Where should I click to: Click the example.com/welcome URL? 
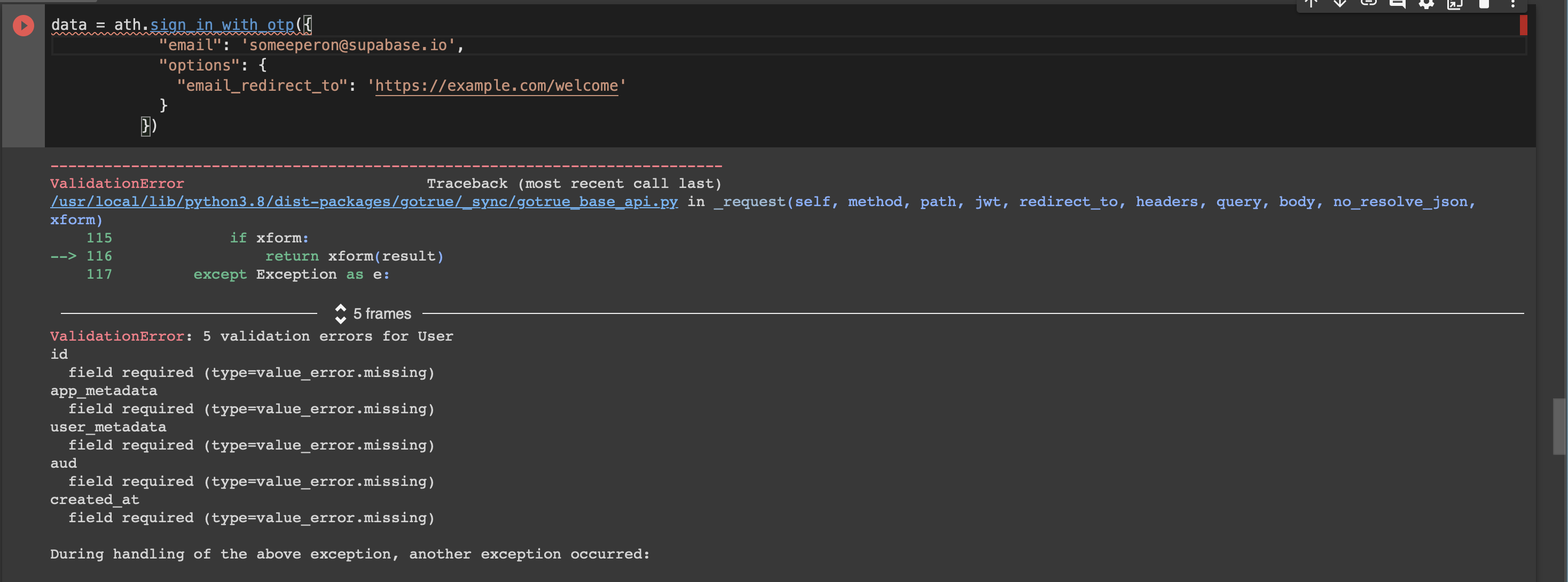click(x=496, y=86)
